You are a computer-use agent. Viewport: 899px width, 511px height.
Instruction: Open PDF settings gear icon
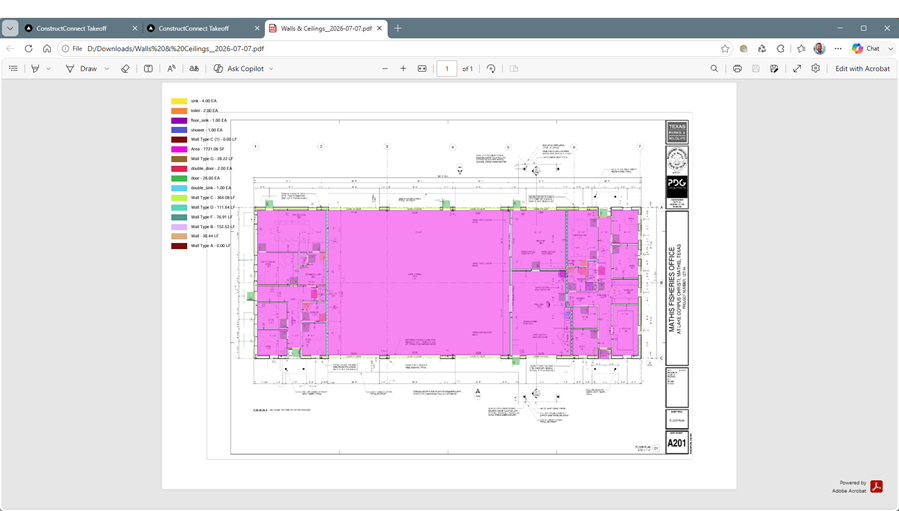click(x=815, y=68)
